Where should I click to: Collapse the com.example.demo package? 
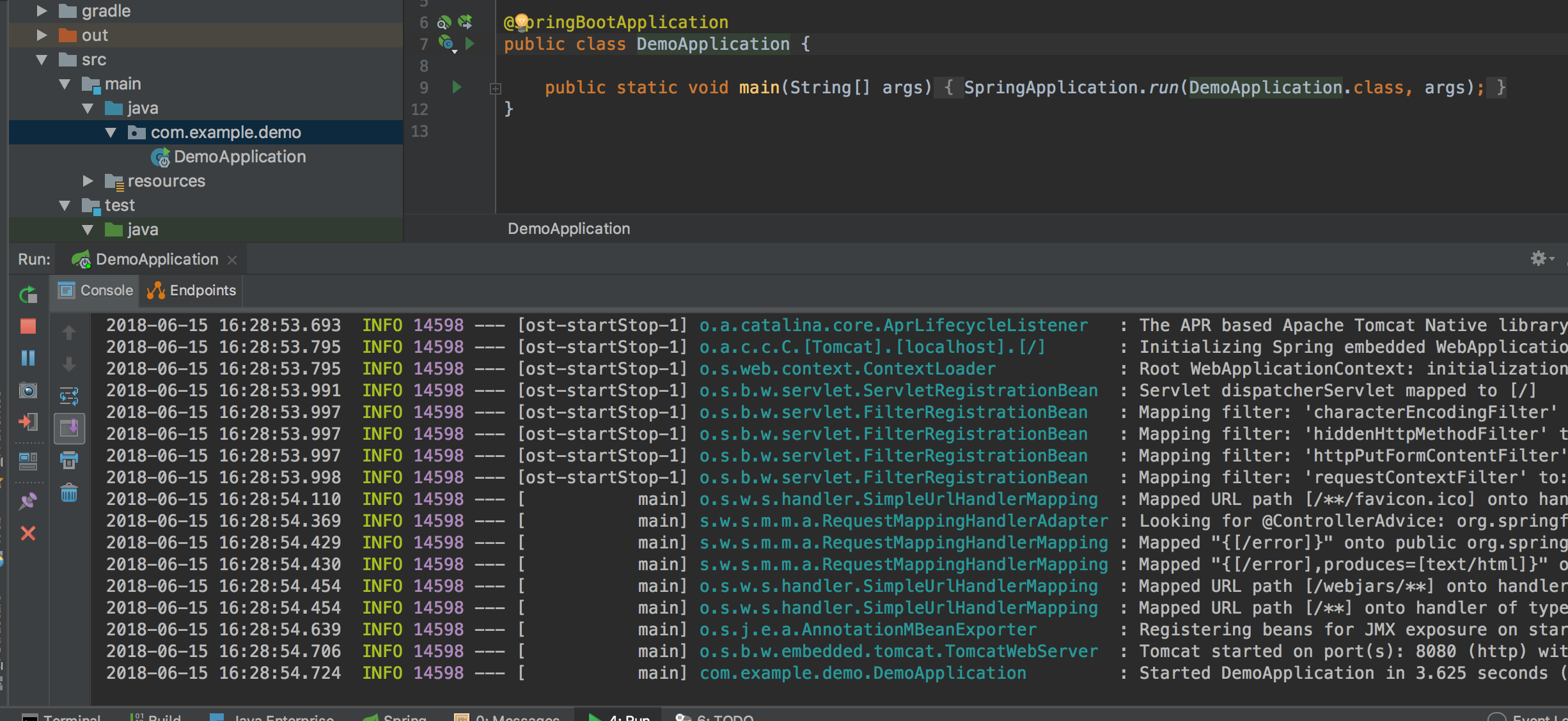(111, 132)
